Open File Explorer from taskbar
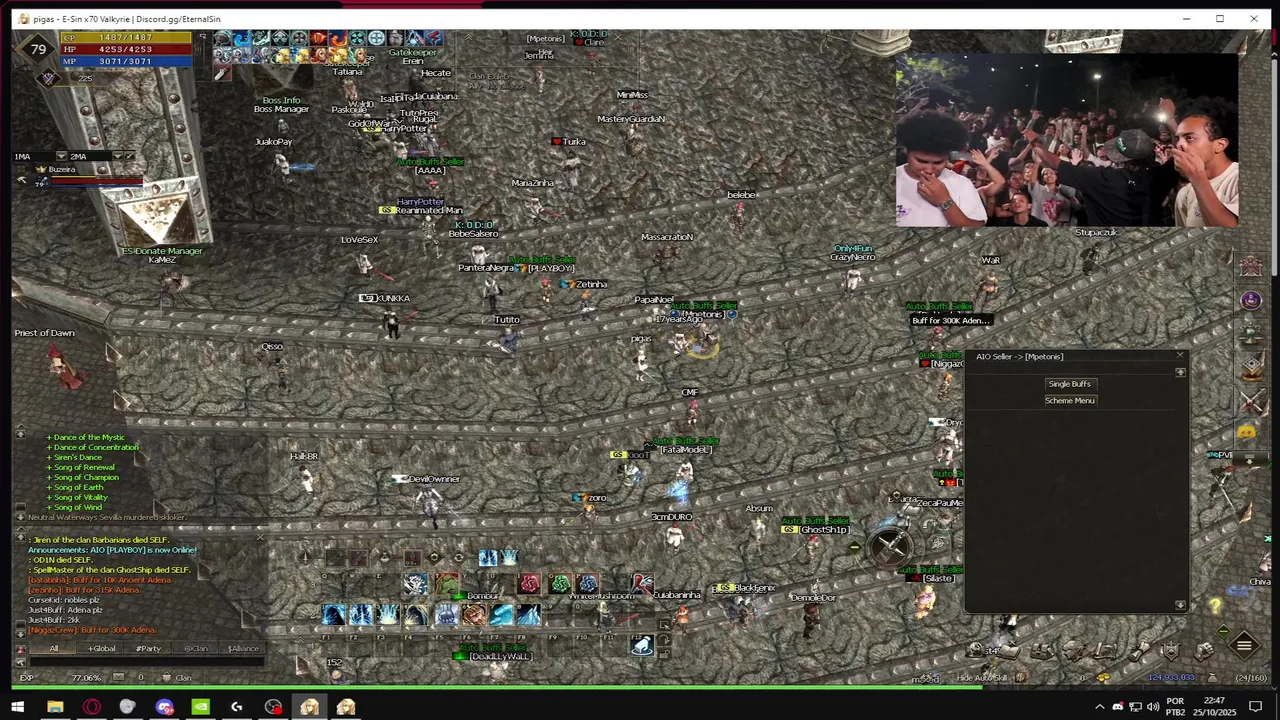The width and height of the screenshot is (1280, 720). click(x=55, y=707)
